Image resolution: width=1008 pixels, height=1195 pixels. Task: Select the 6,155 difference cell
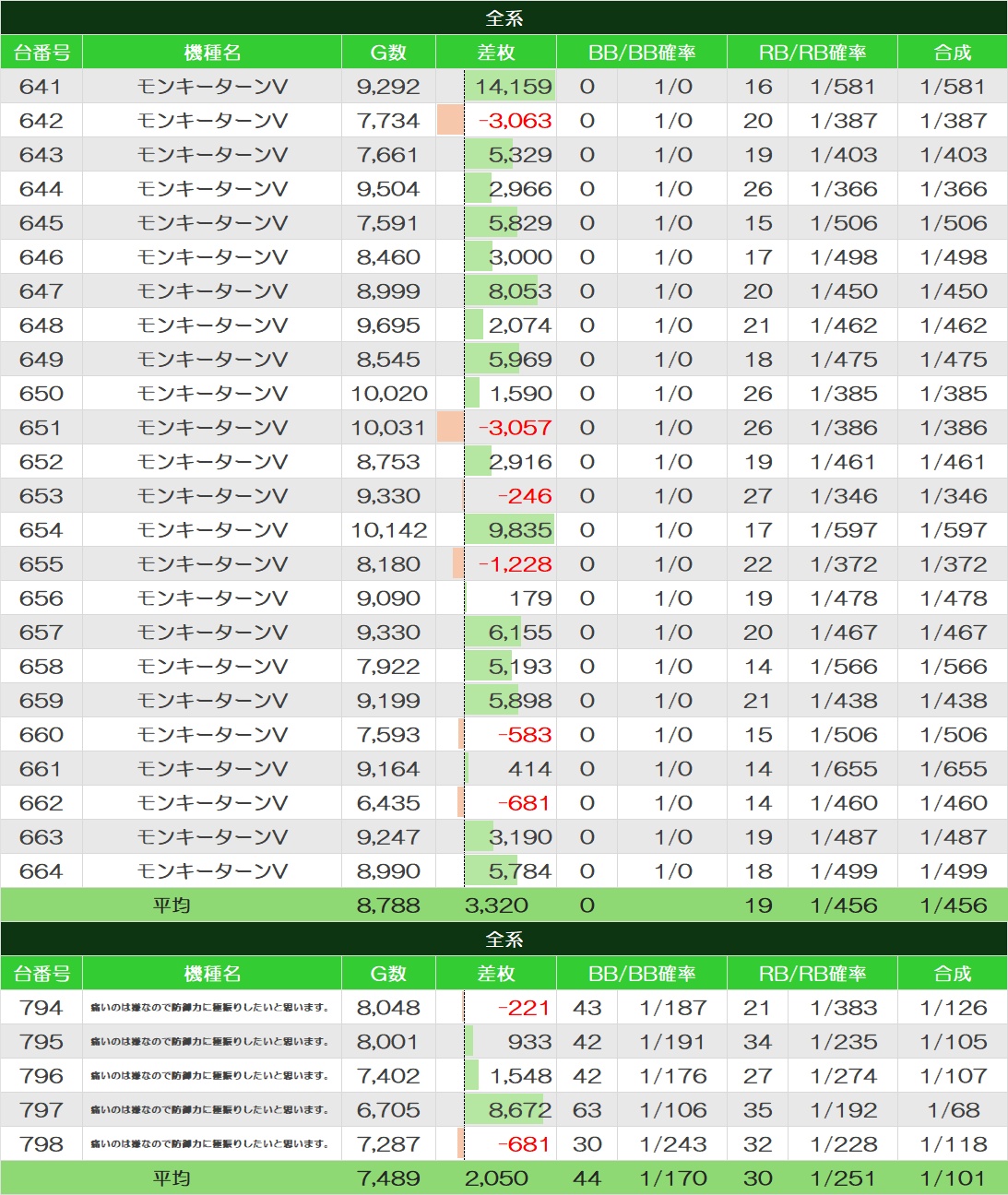click(496, 633)
